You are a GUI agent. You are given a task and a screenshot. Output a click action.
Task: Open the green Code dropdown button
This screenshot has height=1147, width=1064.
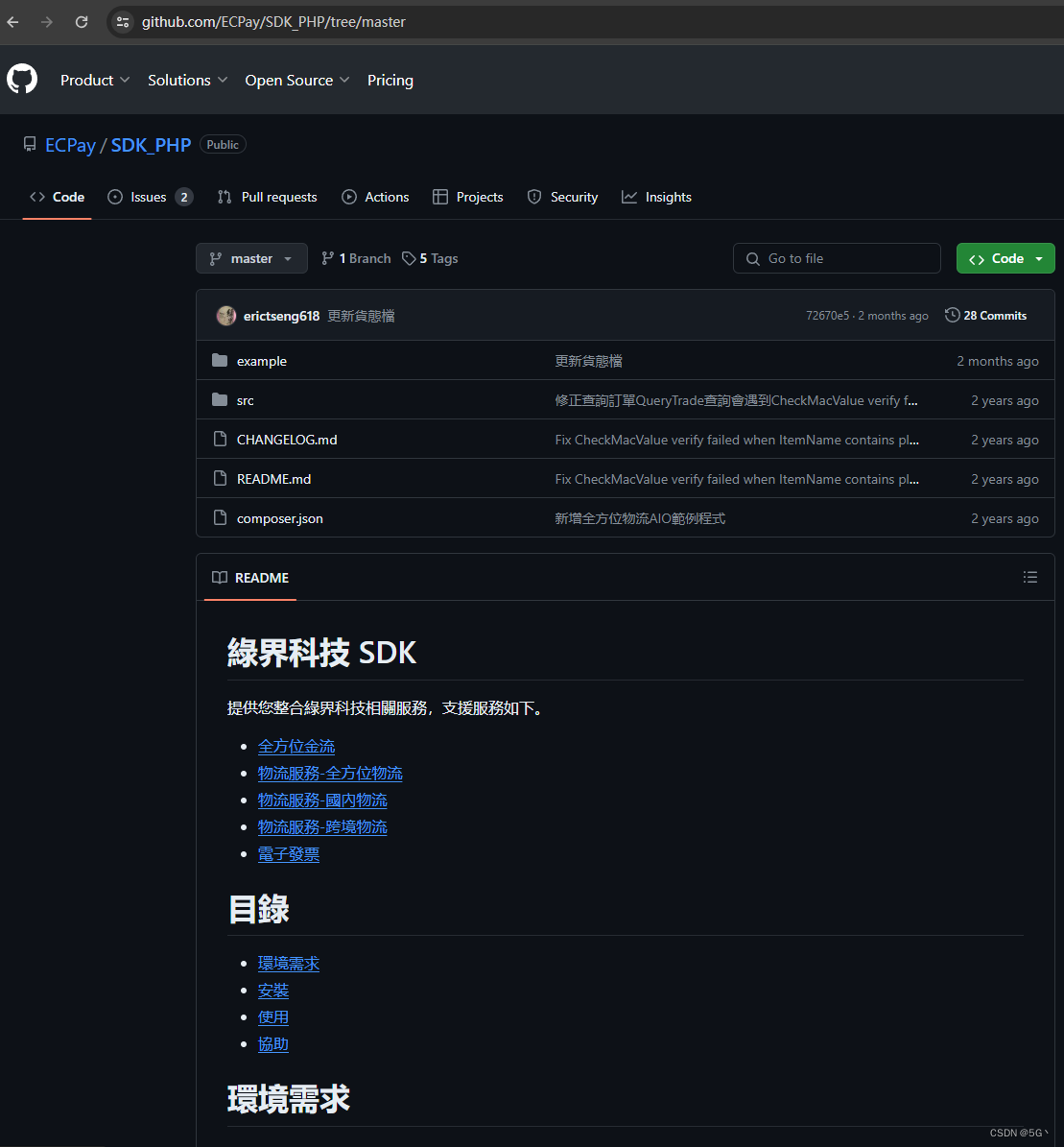click(1005, 258)
